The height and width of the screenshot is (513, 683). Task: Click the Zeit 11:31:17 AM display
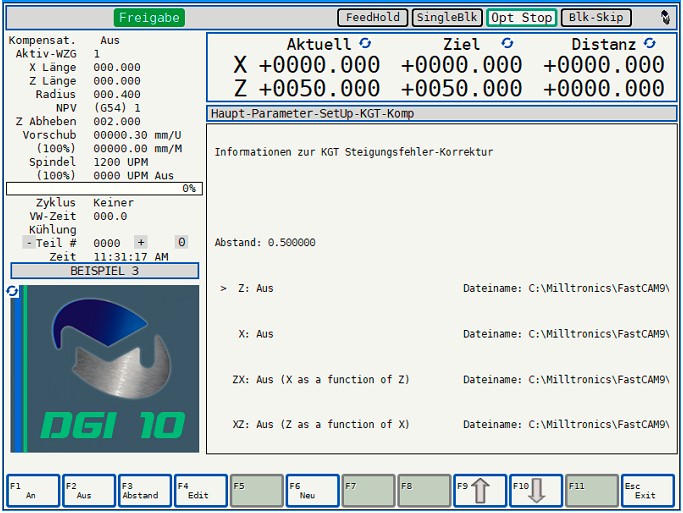tap(131, 256)
